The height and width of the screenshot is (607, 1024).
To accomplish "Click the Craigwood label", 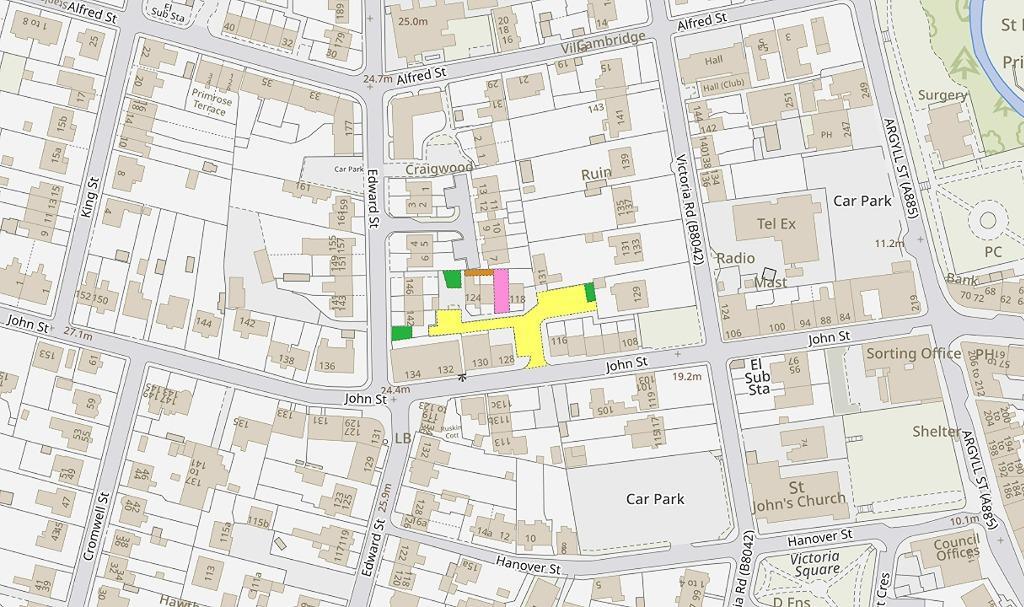I will click(439, 169).
